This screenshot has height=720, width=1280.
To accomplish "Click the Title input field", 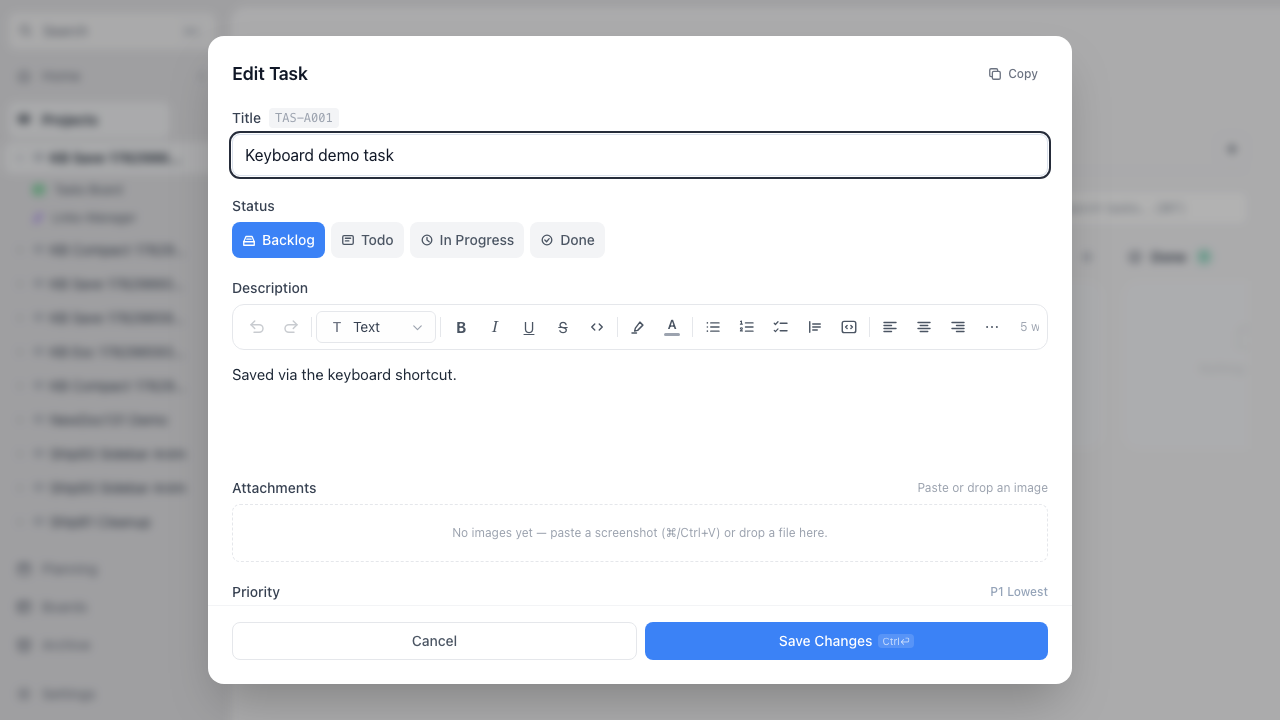I will pos(640,155).
